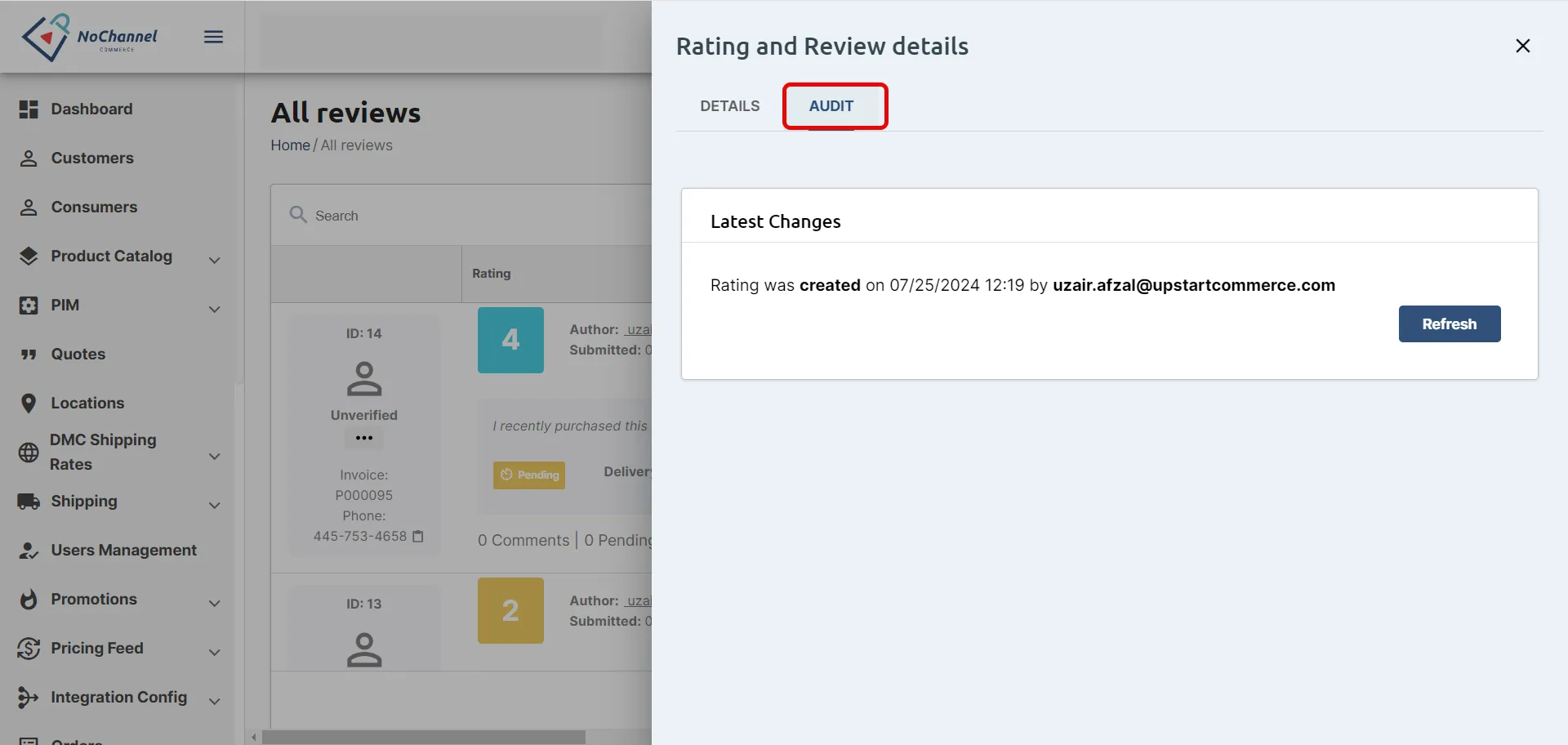Open three-dot menu under Unverified for ID 14

[364, 438]
